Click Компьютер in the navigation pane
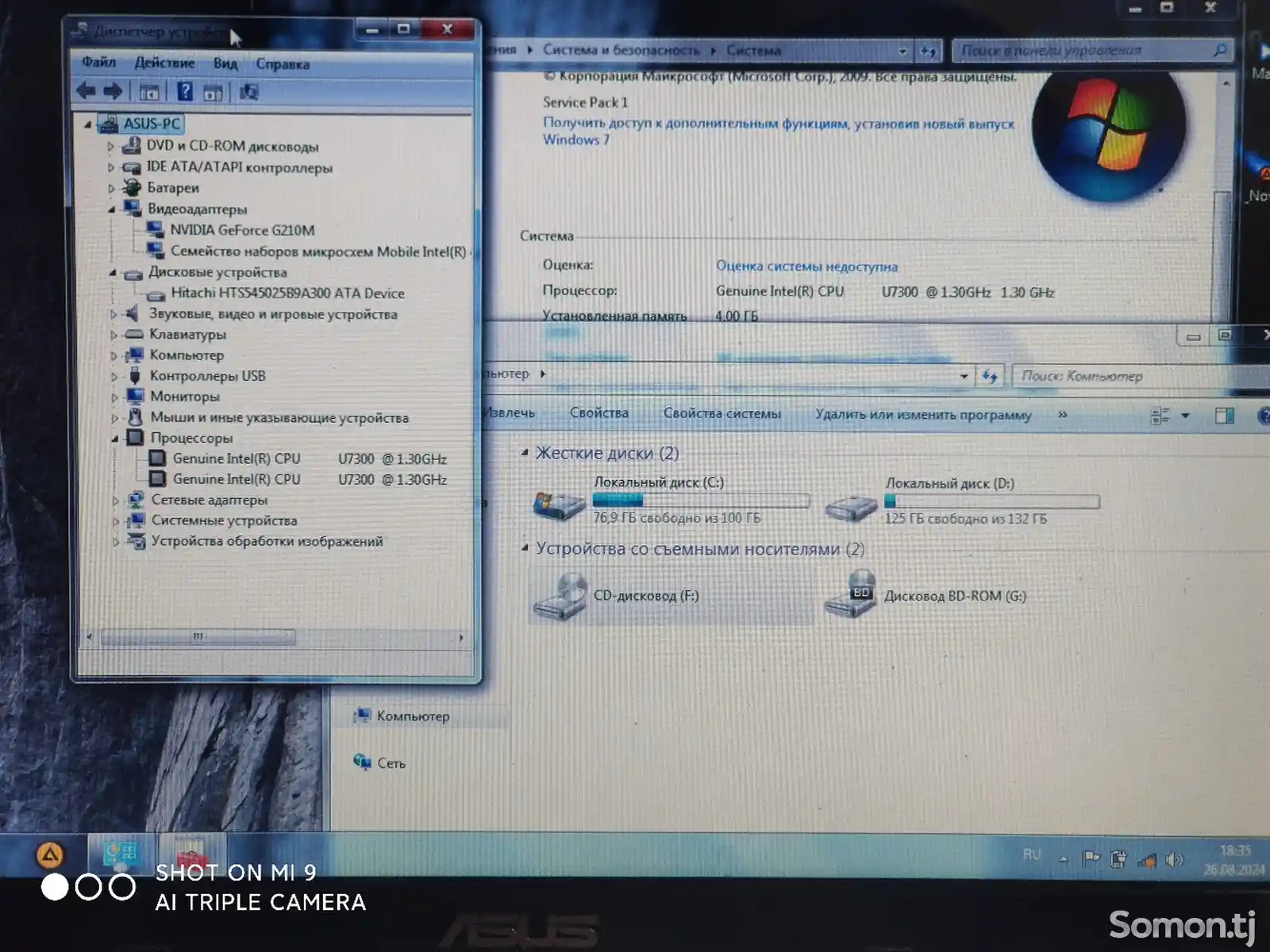 pos(413,716)
